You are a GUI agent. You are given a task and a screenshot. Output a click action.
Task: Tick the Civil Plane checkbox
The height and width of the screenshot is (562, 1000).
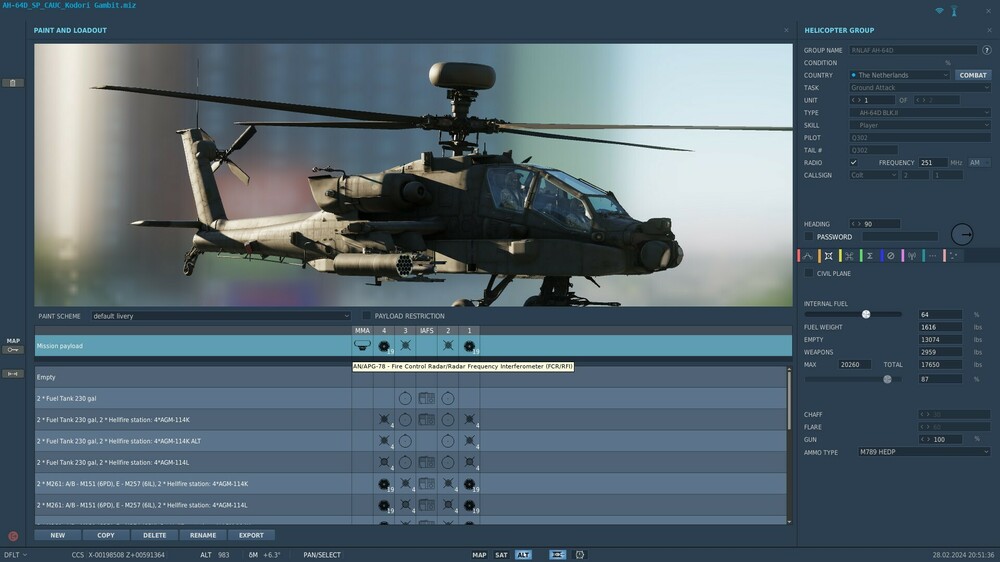point(809,273)
